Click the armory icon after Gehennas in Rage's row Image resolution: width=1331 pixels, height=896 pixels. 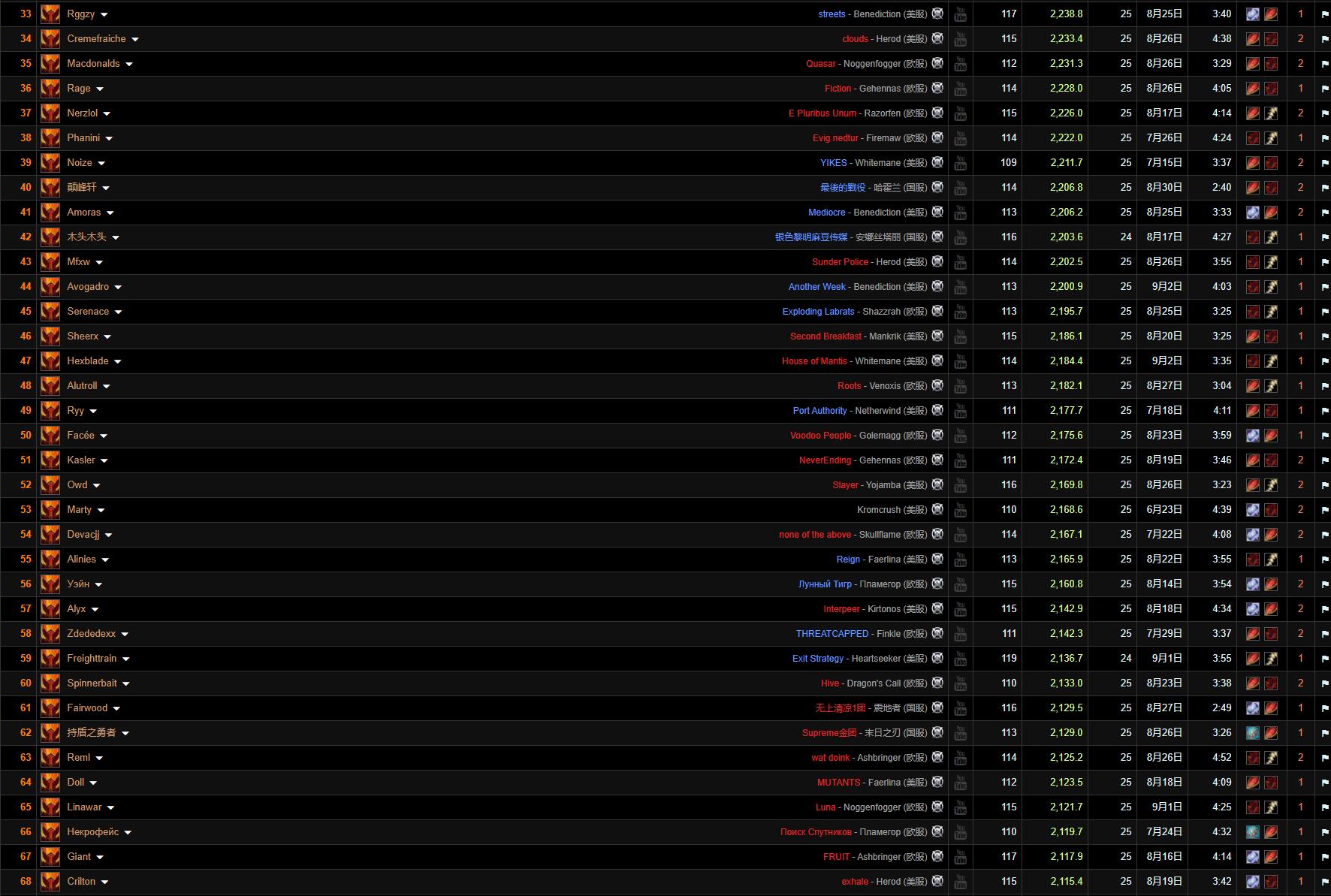[937, 88]
